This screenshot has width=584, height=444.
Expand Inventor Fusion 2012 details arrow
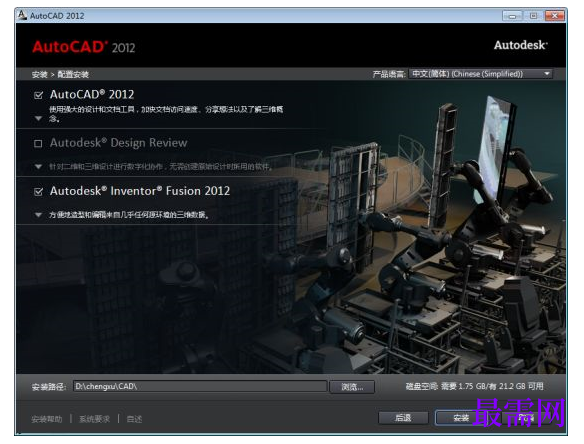coord(38,215)
